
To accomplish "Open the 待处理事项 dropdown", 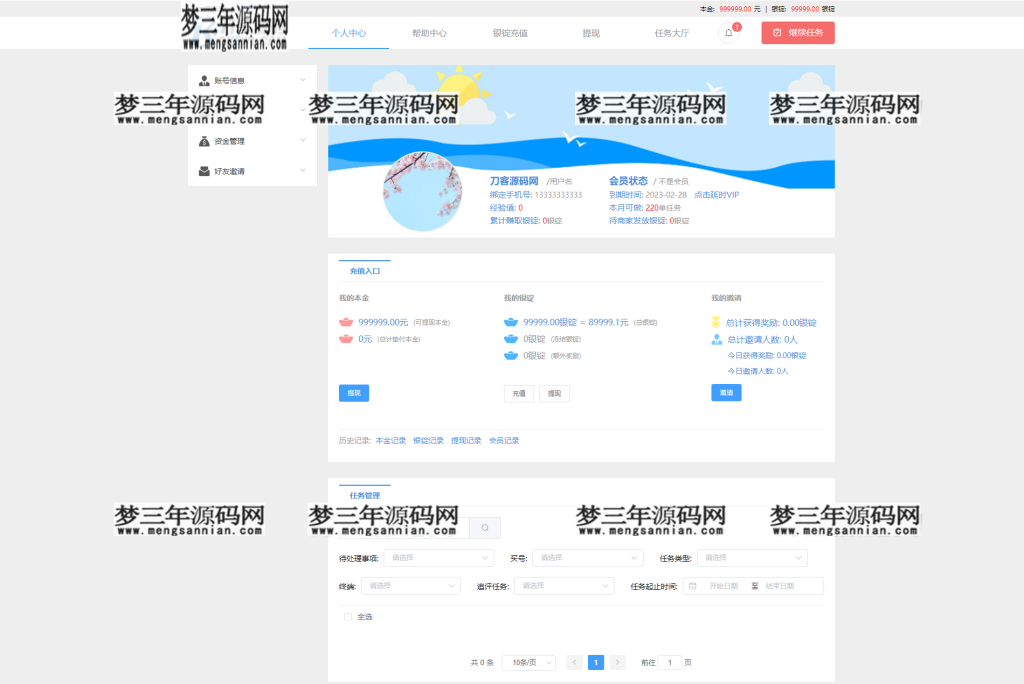I will point(438,557).
